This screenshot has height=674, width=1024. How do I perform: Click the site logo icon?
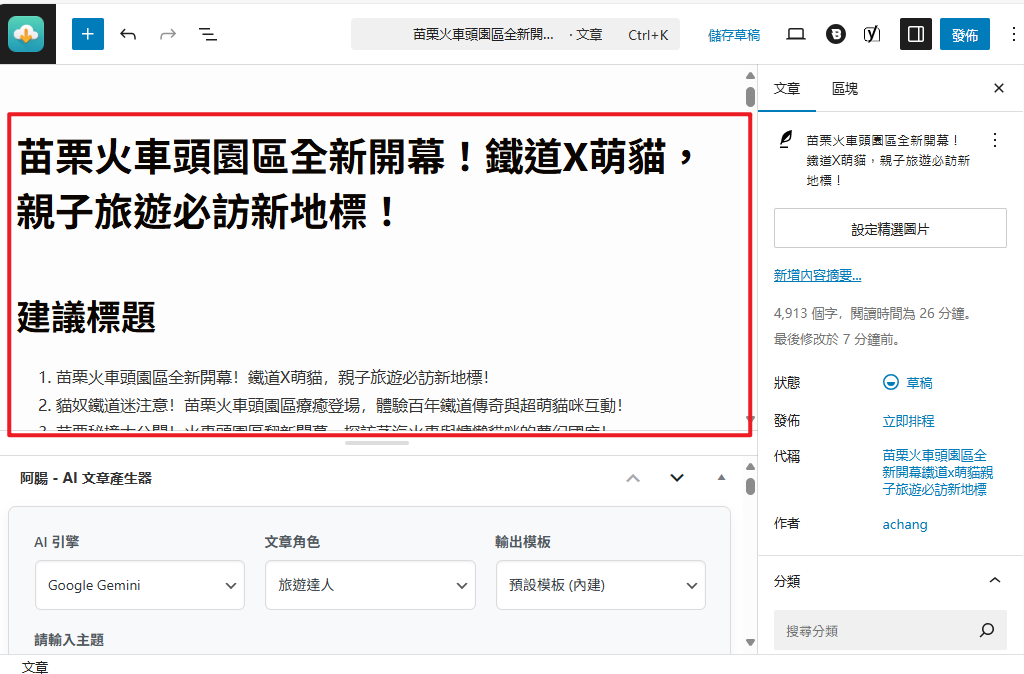pyautogui.click(x=26, y=34)
